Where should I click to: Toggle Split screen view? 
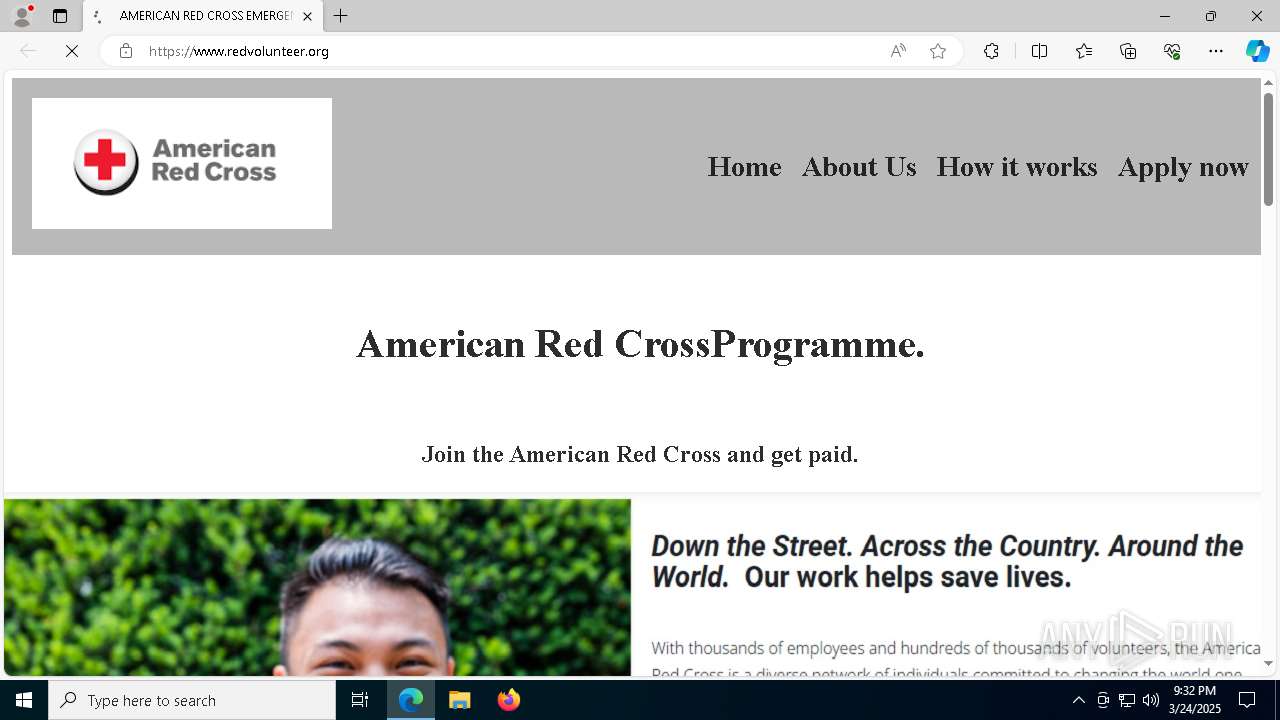(1039, 51)
